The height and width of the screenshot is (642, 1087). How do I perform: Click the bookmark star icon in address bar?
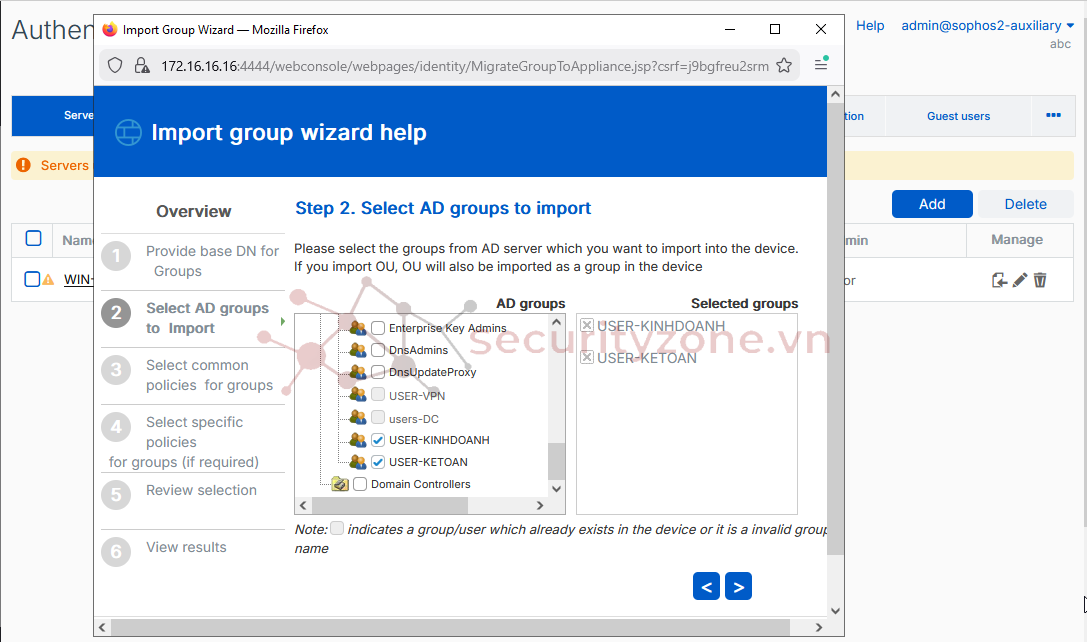tap(784, 66)
